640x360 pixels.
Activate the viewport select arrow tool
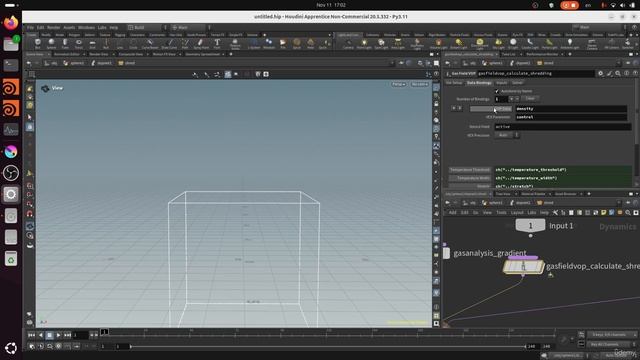(x=30, y=117)
